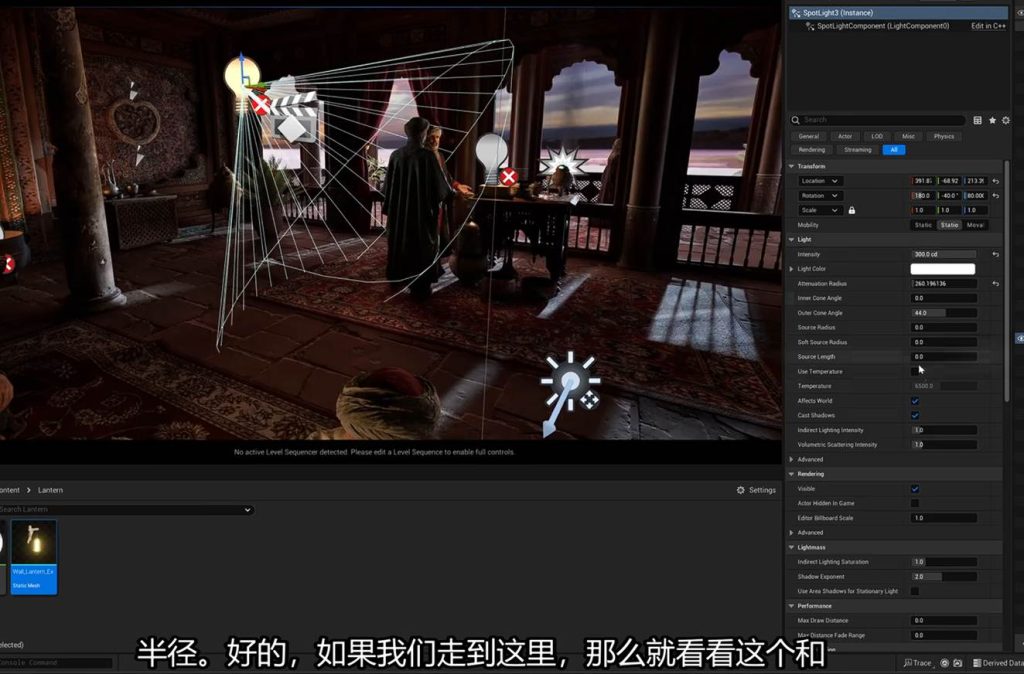The width and height of the screenshot is (1024, 674).
Task: Select the Physics filter tab
Action: click(x=943, y=136)
